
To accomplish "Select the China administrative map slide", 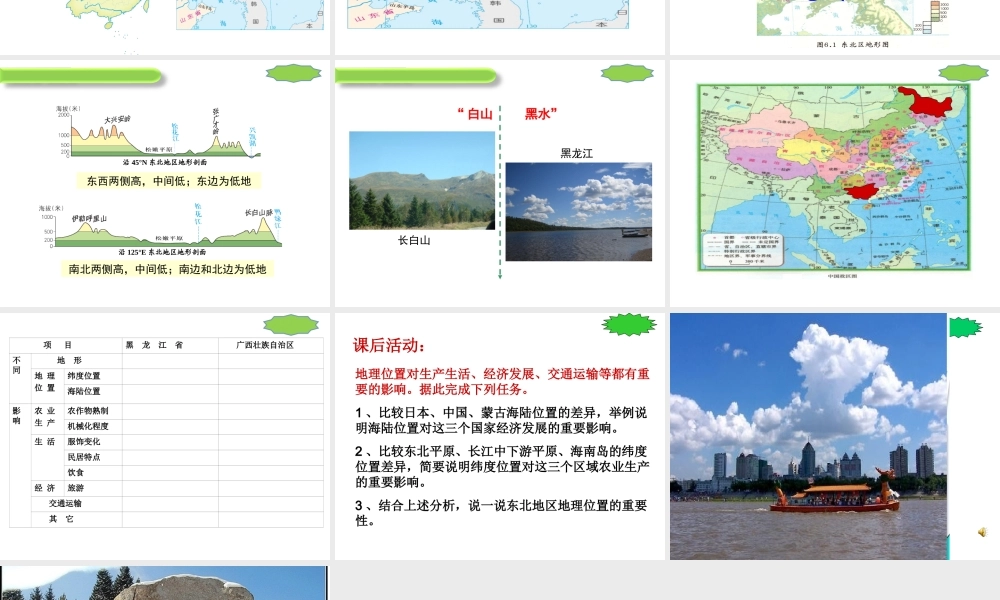I will tap(835, 184).
